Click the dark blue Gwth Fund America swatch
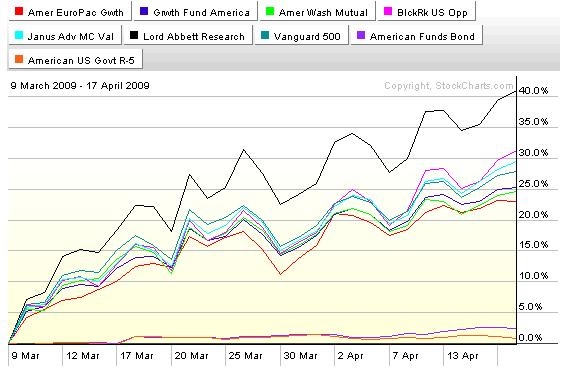 click(x=144, y=11)
